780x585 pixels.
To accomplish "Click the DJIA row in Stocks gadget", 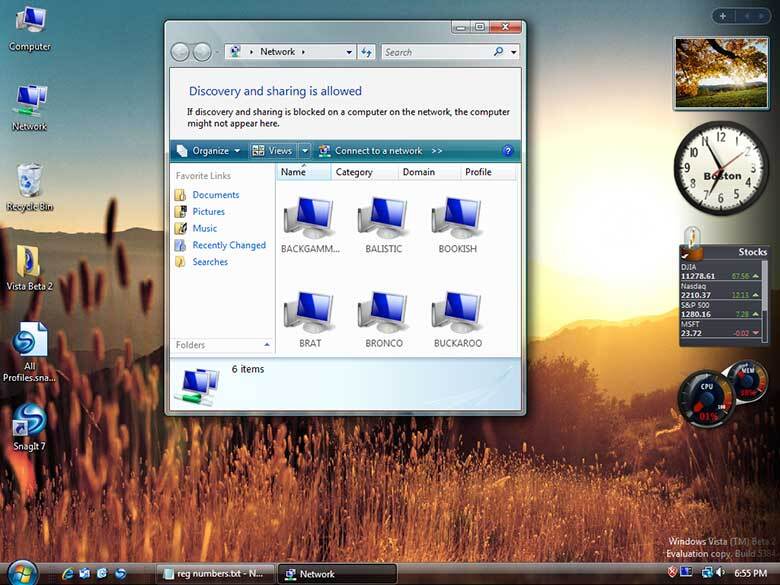I will point(720,272).
